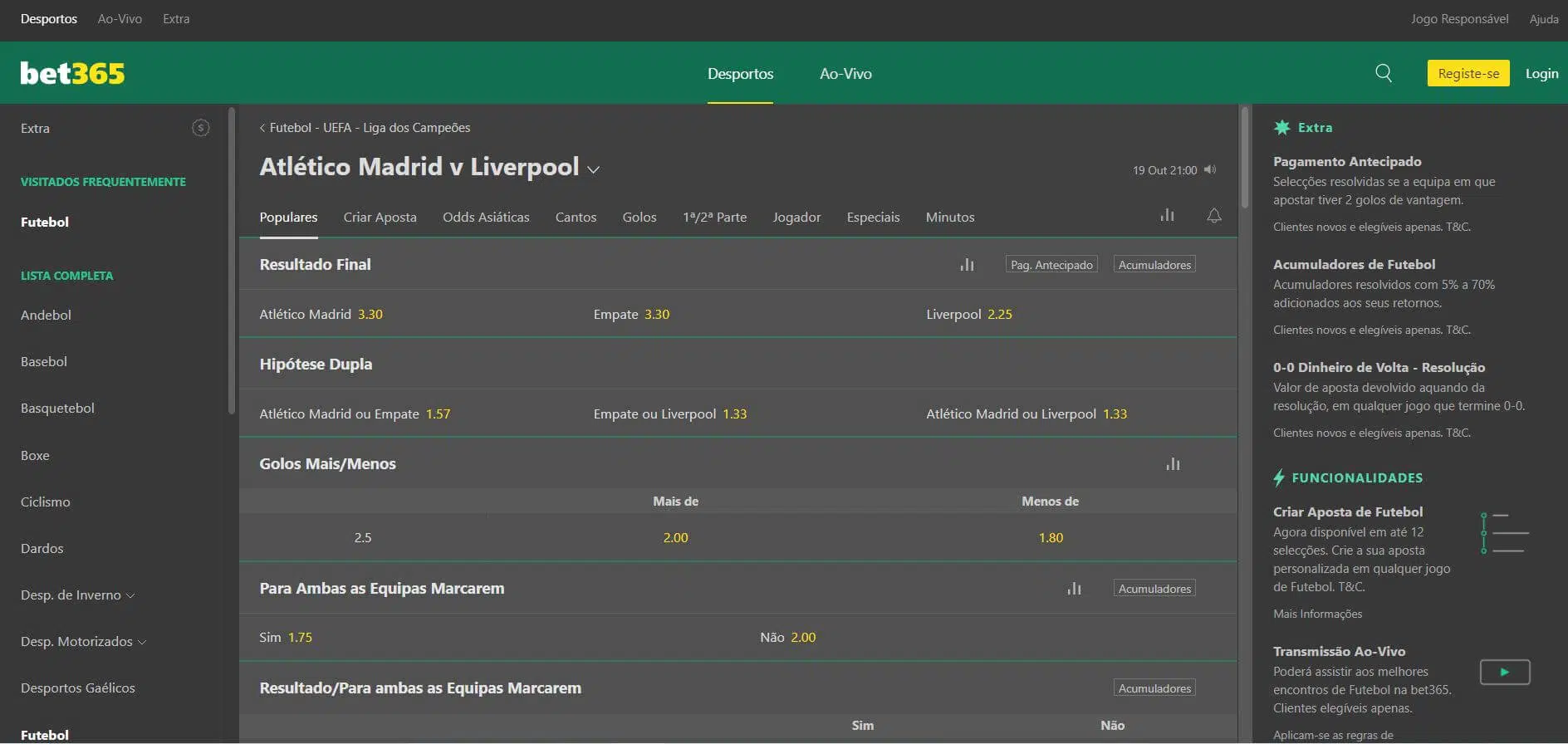The width and height of the screenshot is (1568, 744).
Task: Bet on Atlético Madrid at 3.30
Action: pyautogui.click(x=321, y=314)
